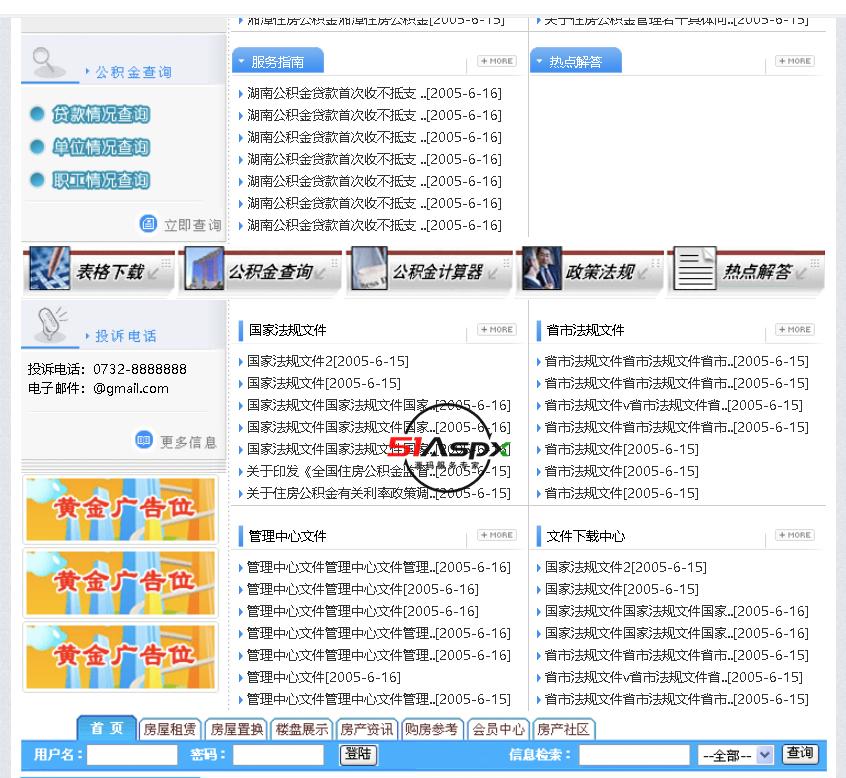Open 职工情况查询 link
Screen dimensions: 846x778
pyautogui.click(x=101, y=180)
